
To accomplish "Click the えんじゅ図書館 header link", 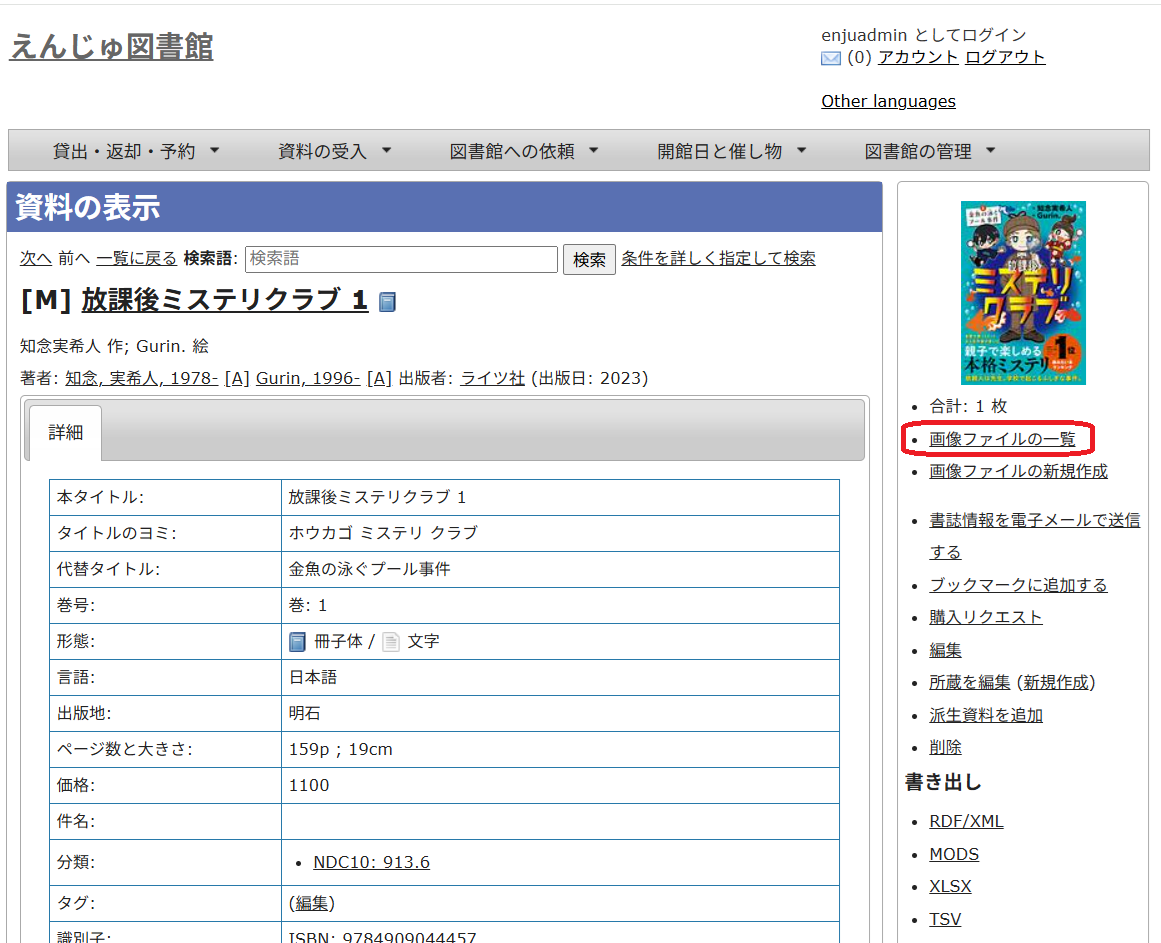I will click(110, 48).
